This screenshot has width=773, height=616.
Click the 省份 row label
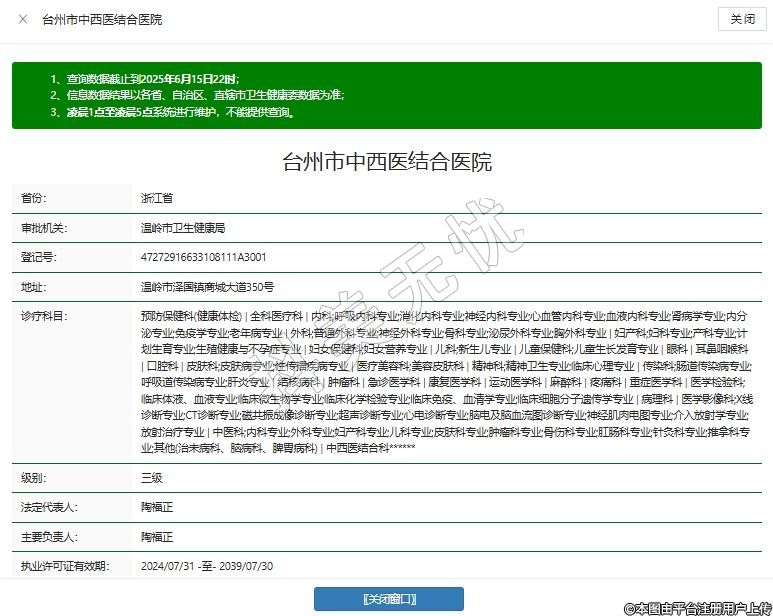point(35,199)
